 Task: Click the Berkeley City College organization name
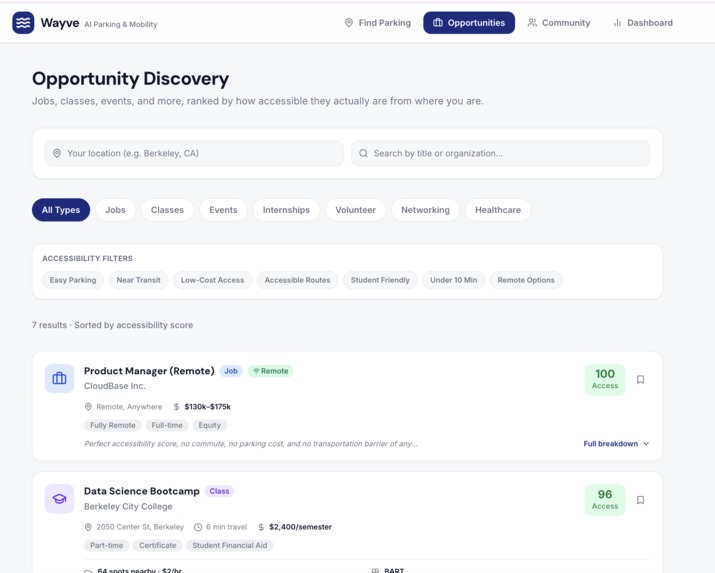[x=128, y=506]
